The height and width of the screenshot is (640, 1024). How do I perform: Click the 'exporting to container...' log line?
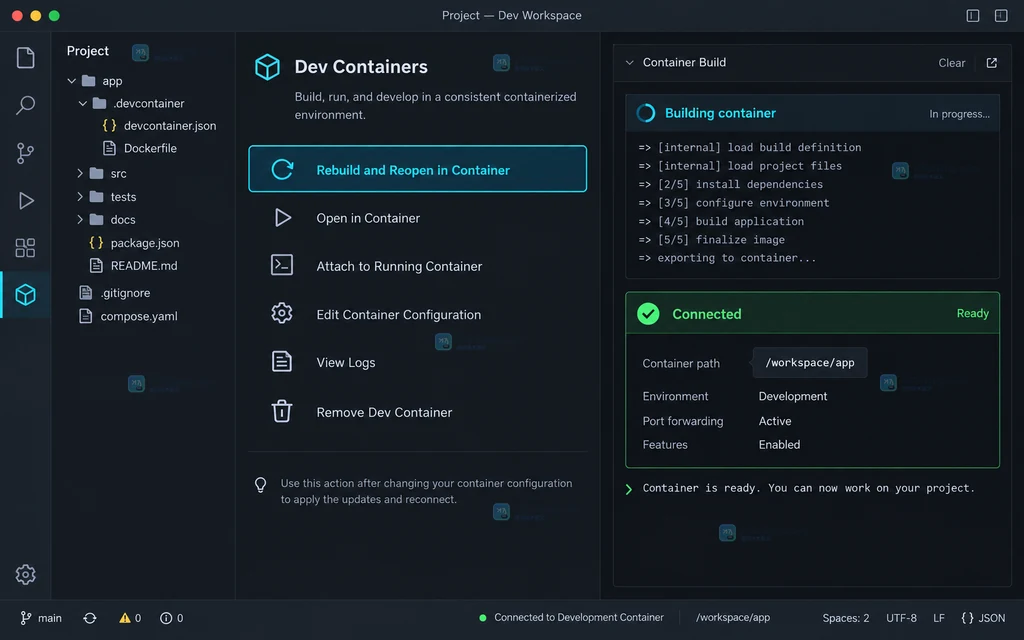pyautogui.click(x=727, y=258)
